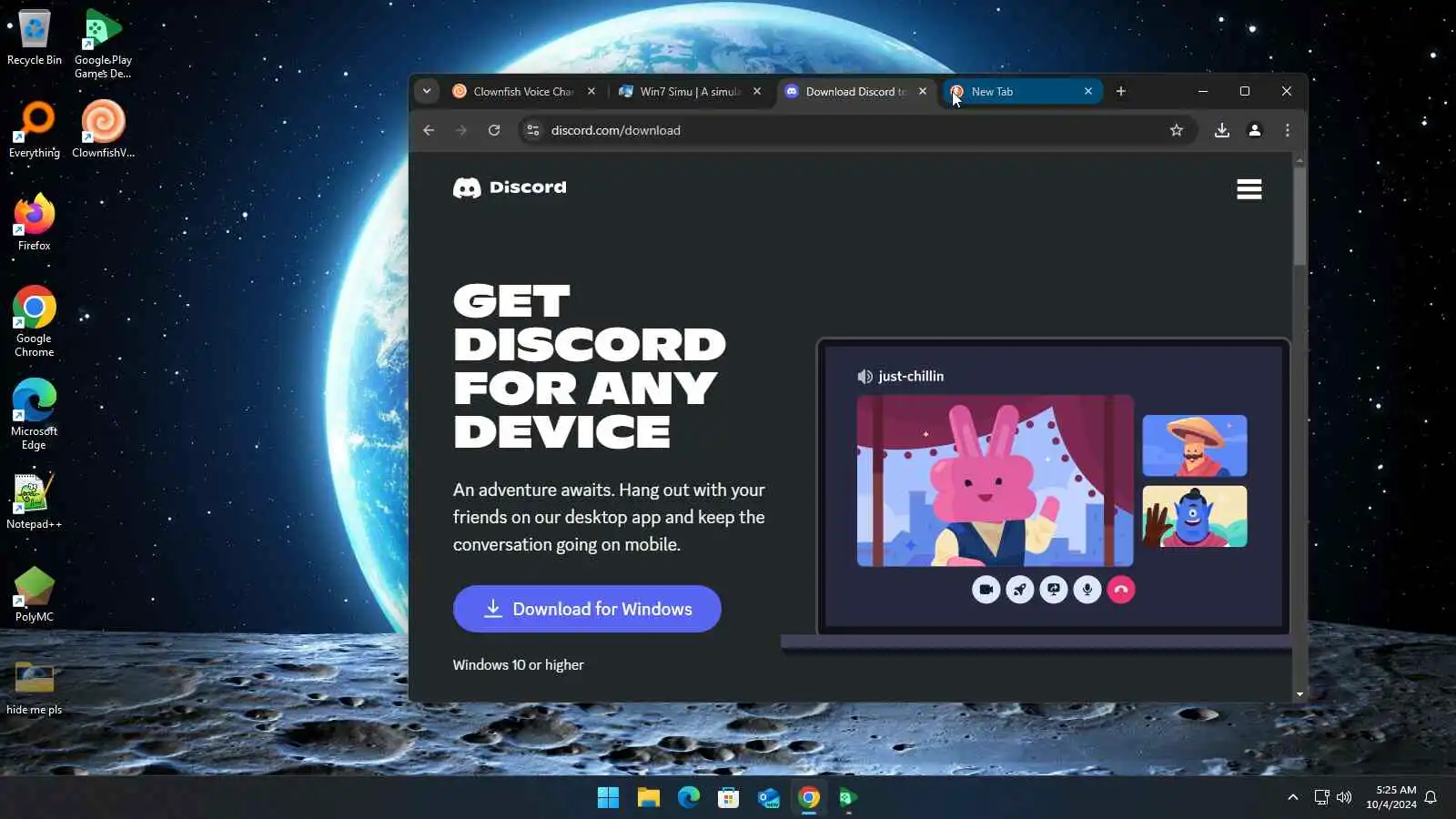Screen dimensions: 1456x819
Task: Select the Google Chrome desktop icon
Action: click(x=35, y=320)
